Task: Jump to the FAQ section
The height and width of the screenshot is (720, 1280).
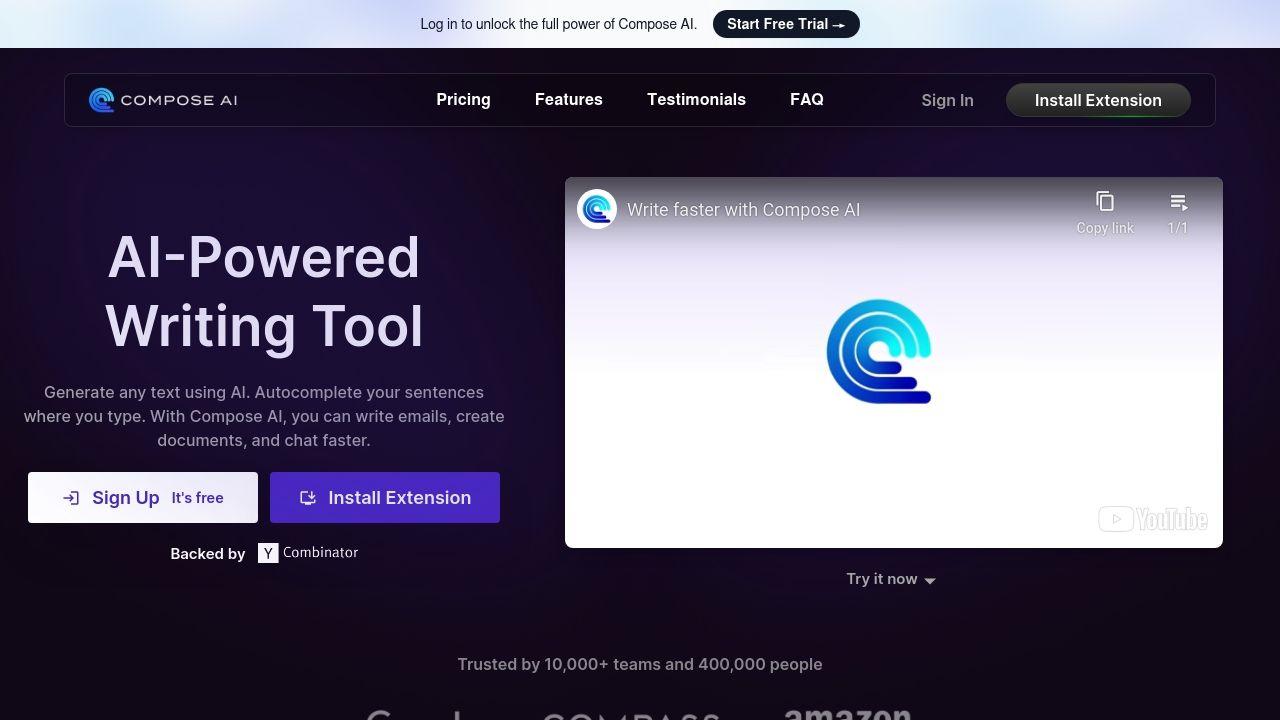Action: coord(806,100)
